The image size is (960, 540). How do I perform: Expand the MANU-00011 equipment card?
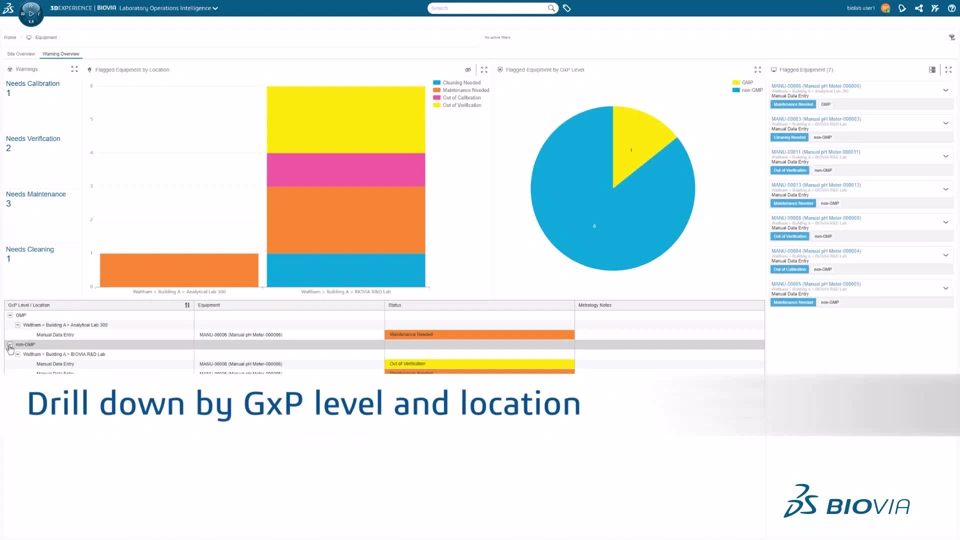tap(945, 156)
